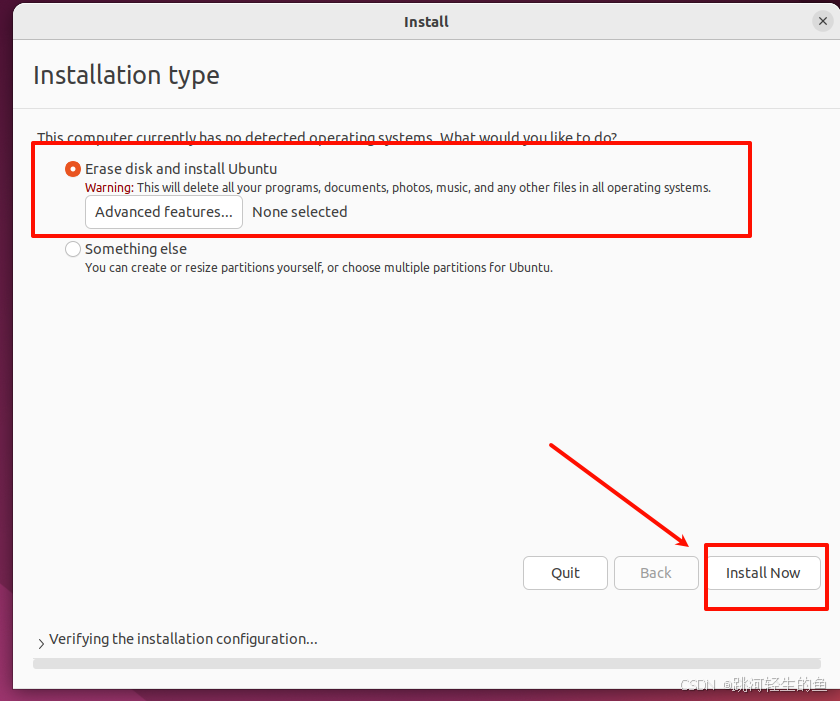Click the Install window title
Screen dimensions: 840x701
tap(426, 22)
